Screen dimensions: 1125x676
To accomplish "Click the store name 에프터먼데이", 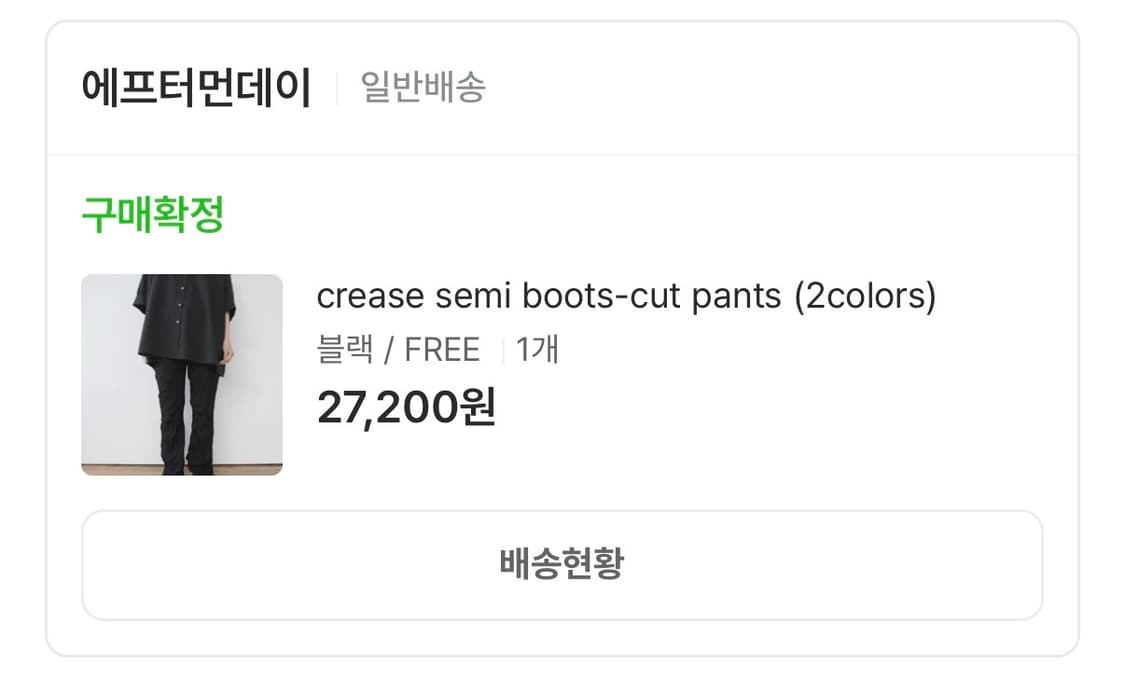I will click(x=195, y=87).
